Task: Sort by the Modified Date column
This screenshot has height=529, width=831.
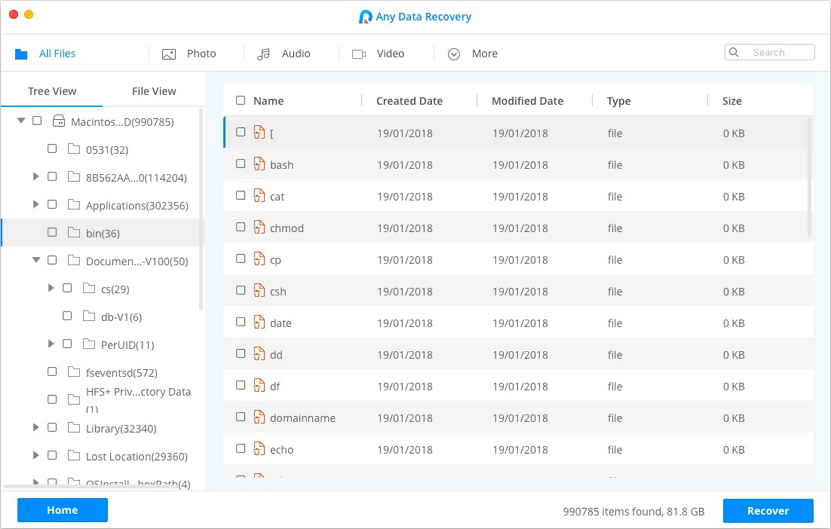Action: [x=527, y=101]
